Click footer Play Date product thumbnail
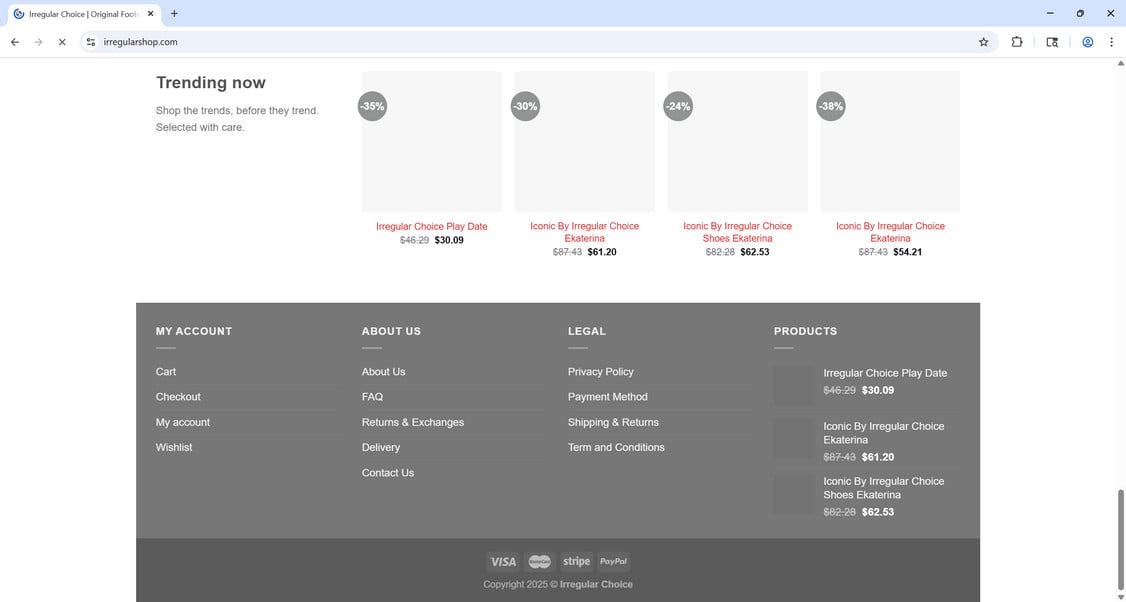The height and width of the screenshot is (602, 1126). coord(794,385)
